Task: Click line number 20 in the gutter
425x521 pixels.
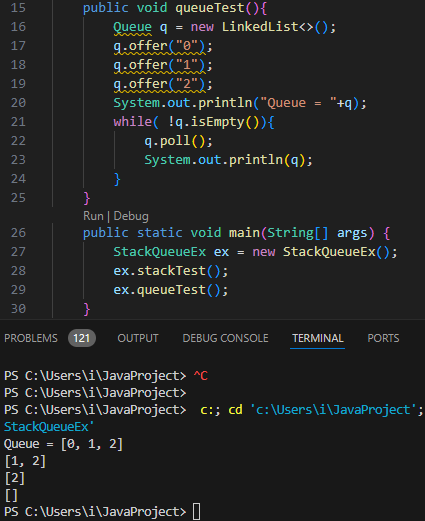Action: [18, 103]
